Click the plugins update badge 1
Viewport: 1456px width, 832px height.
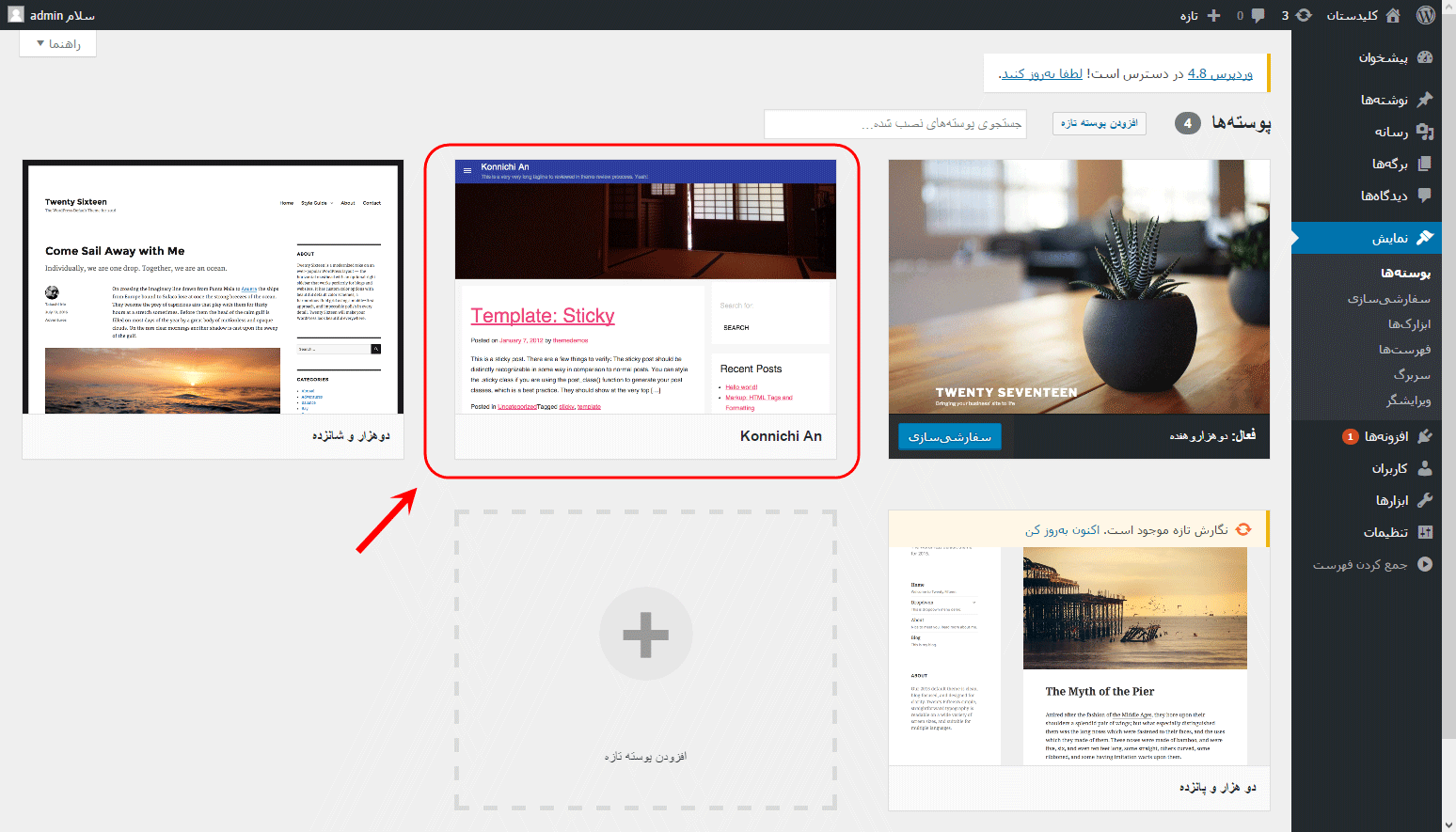tap(1350, 436)
